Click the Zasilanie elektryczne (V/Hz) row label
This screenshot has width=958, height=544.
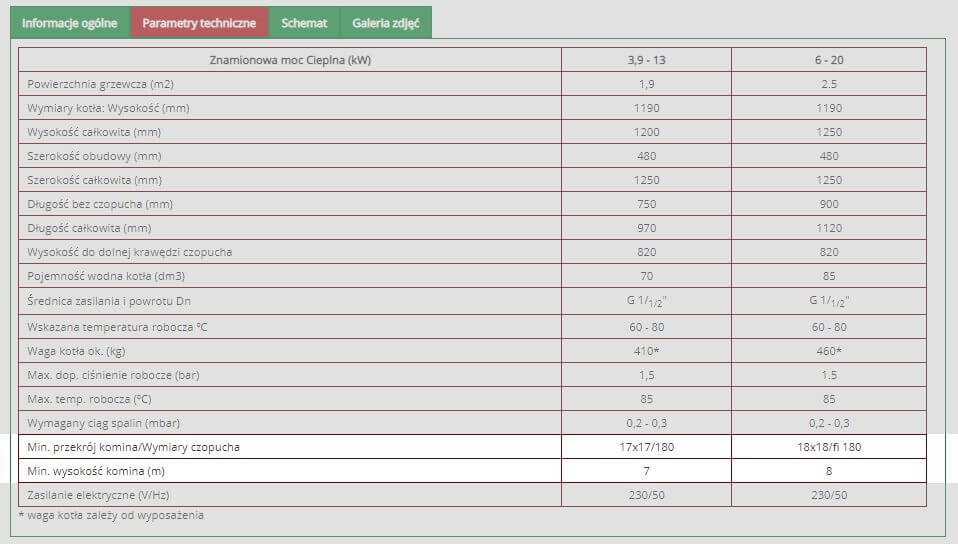pos(98,495)
